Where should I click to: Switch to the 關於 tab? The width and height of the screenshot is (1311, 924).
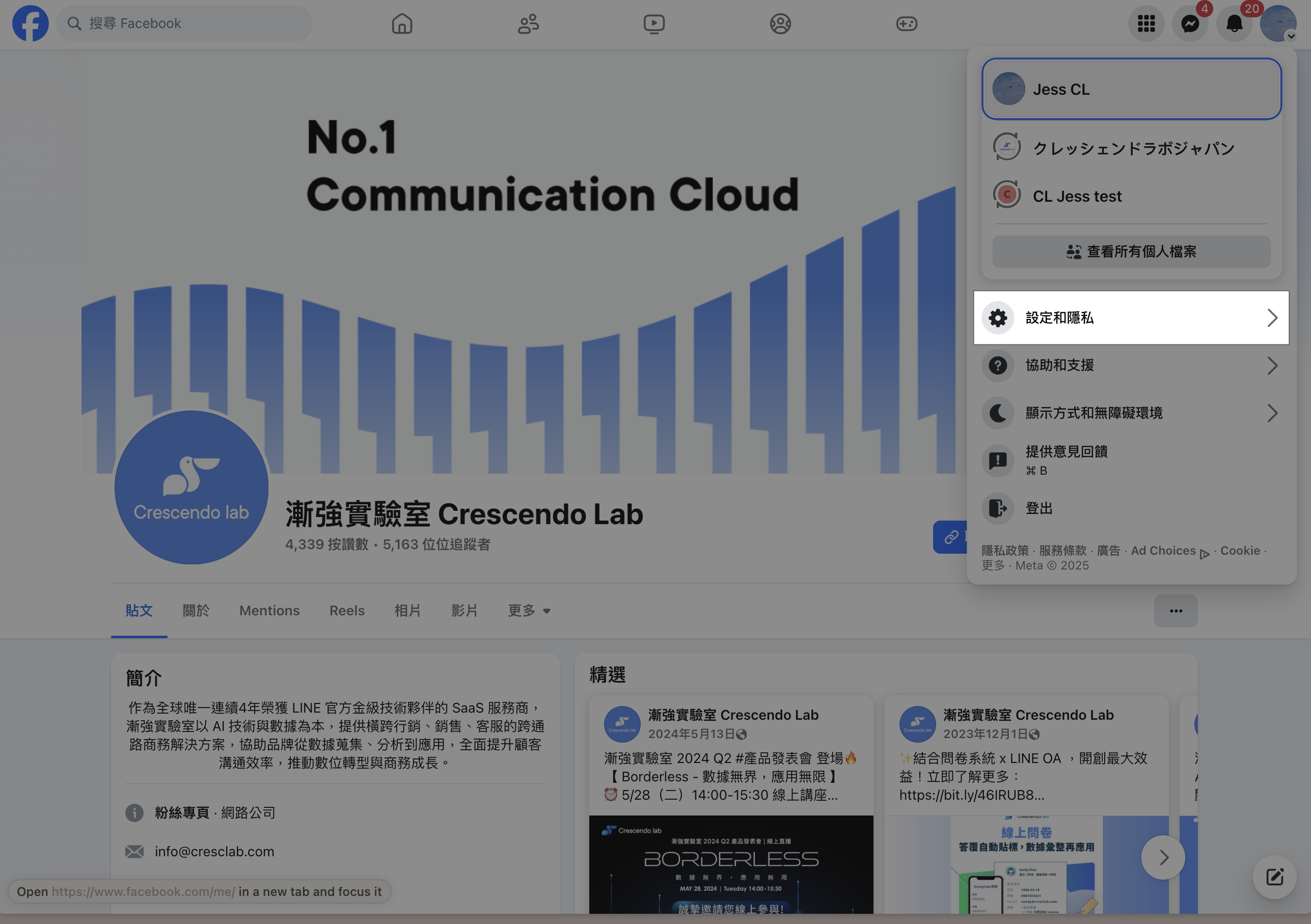(x=196, y=610)
